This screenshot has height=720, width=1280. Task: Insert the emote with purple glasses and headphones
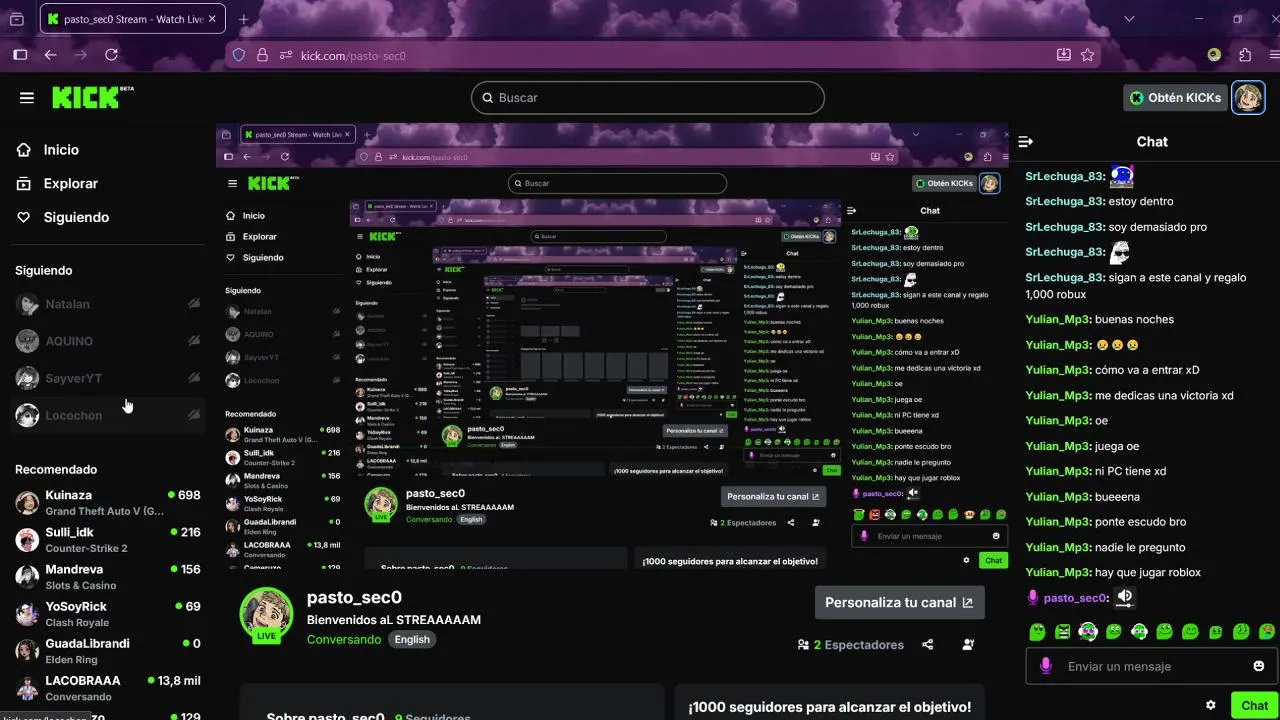point(1088,631)
